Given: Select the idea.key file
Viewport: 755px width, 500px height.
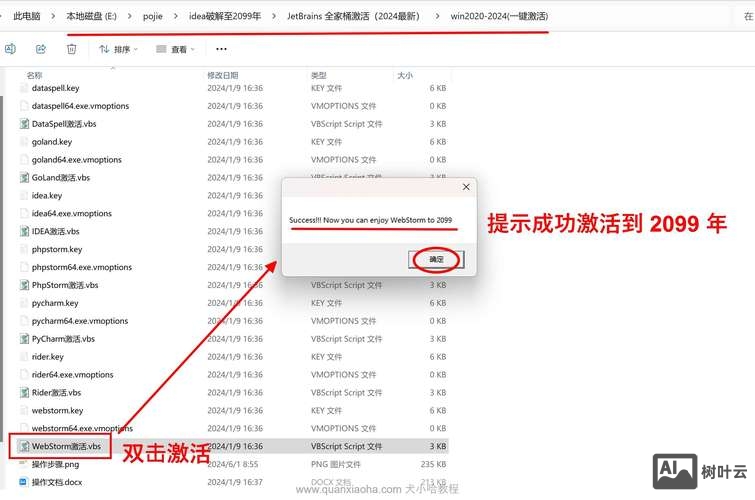Looking at the screenshot, I should [x=47, y=196].
